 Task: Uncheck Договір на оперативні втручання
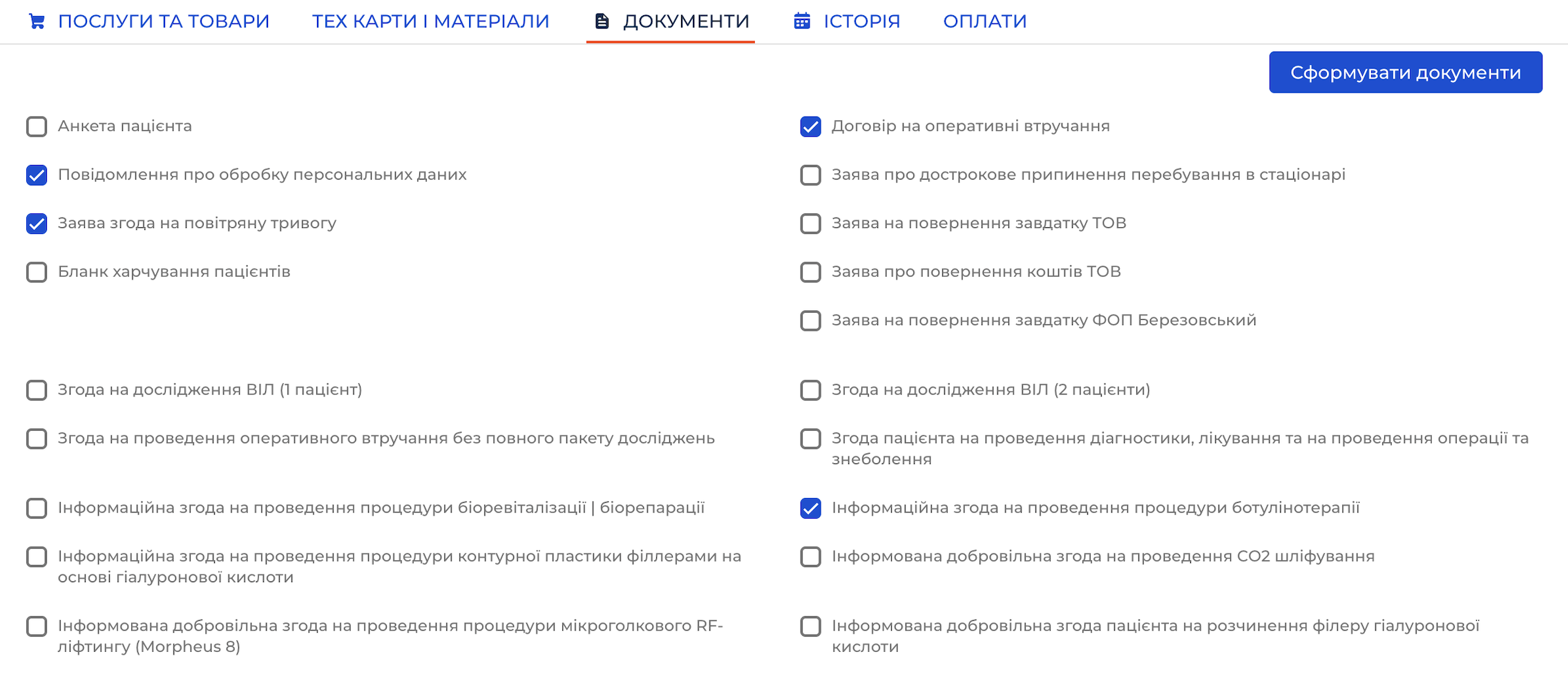[811, 127]
